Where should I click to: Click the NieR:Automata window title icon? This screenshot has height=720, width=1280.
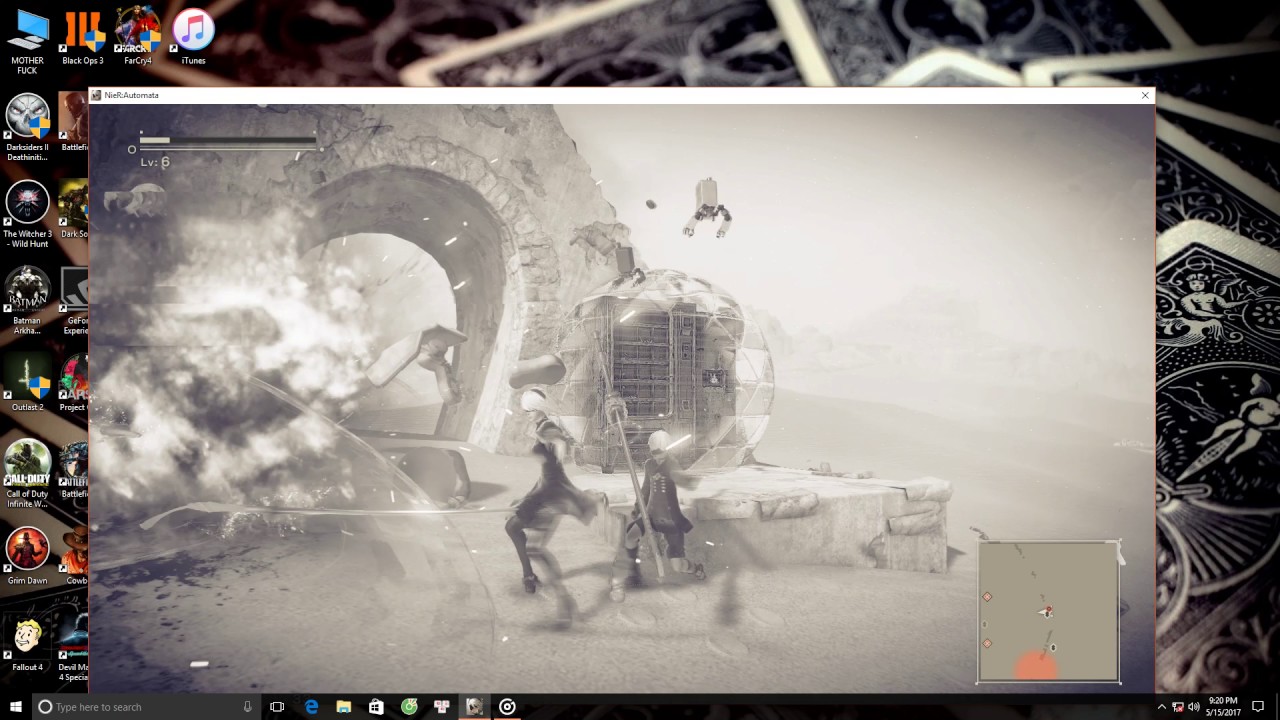point(96,95)
